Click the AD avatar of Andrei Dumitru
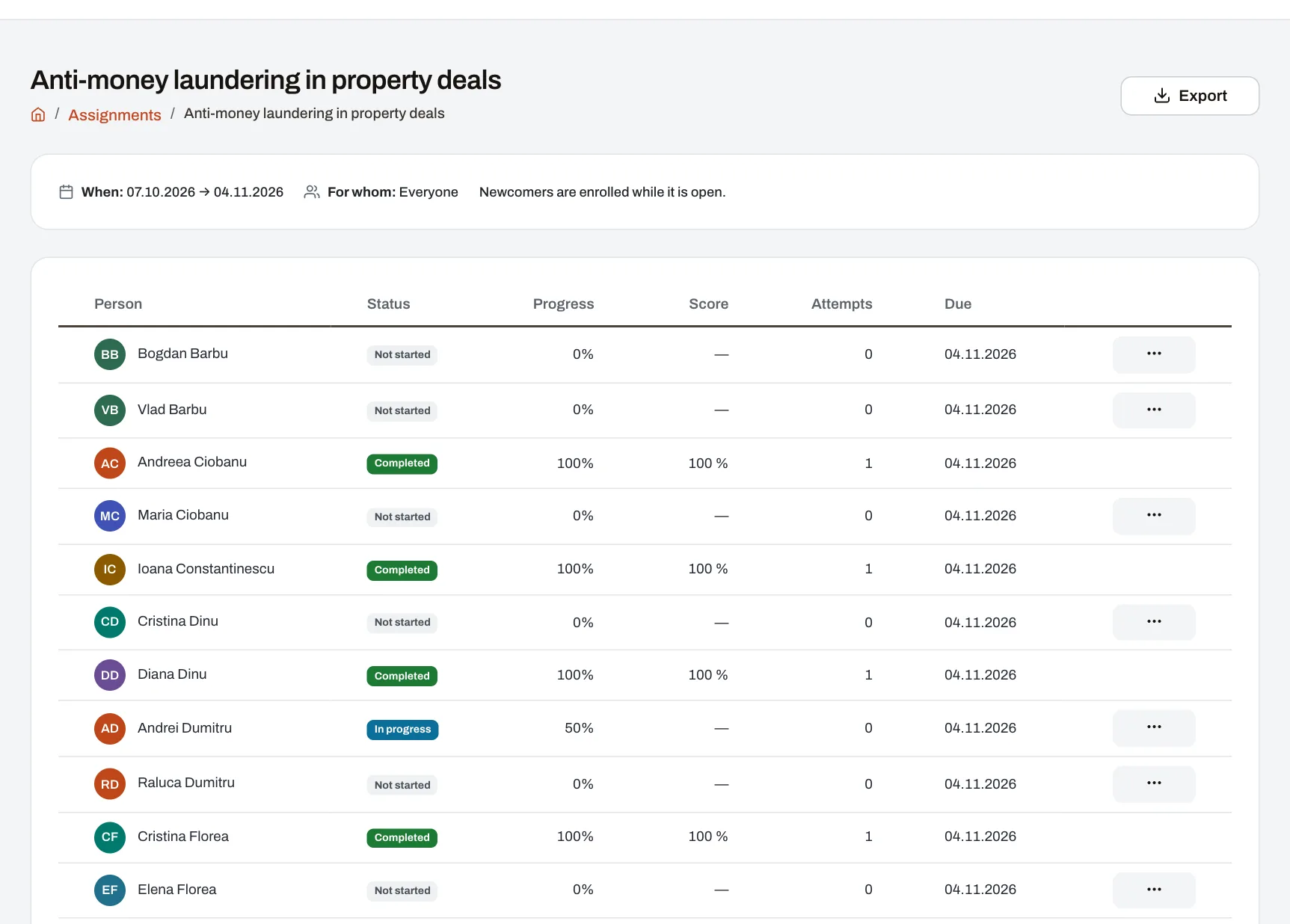This screenshot has height=924, width=1290. (110, 729)
